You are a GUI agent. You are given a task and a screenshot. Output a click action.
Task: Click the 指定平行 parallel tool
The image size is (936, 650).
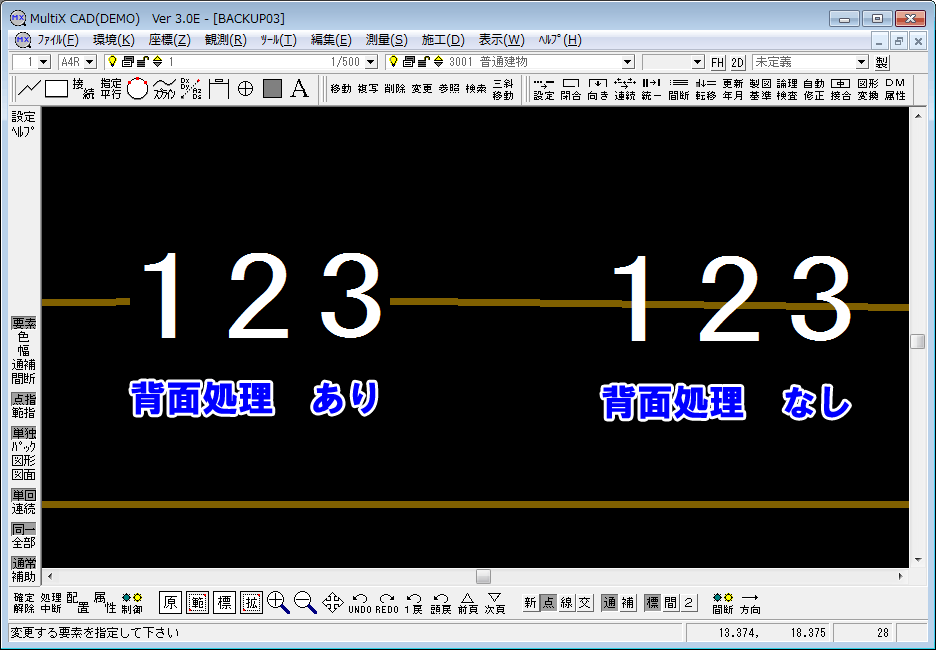pyautogui.click(x=110, y=89)
